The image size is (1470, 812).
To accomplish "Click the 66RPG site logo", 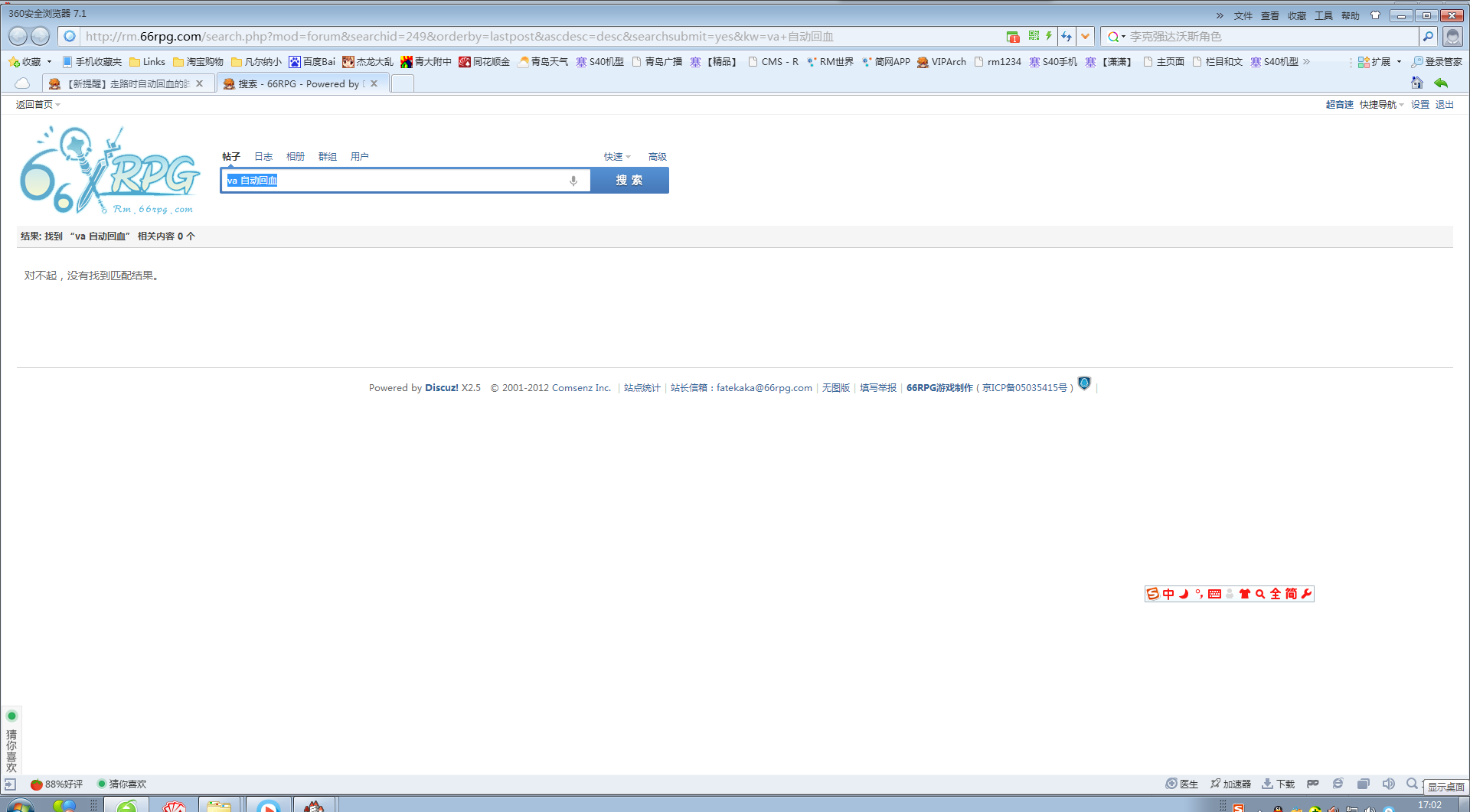I will [x=109, y=171].
